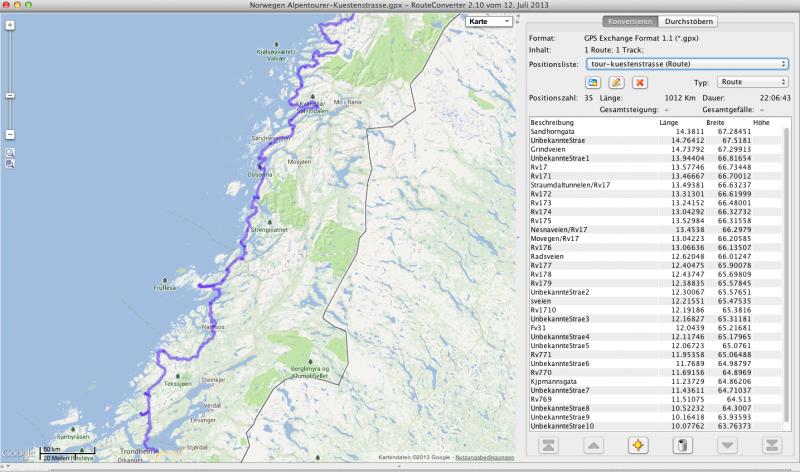Viewport: 800px width, 472px height.
Task: Click the move position up arrow button
Action: pyautogui.click(x=592, y=445)
